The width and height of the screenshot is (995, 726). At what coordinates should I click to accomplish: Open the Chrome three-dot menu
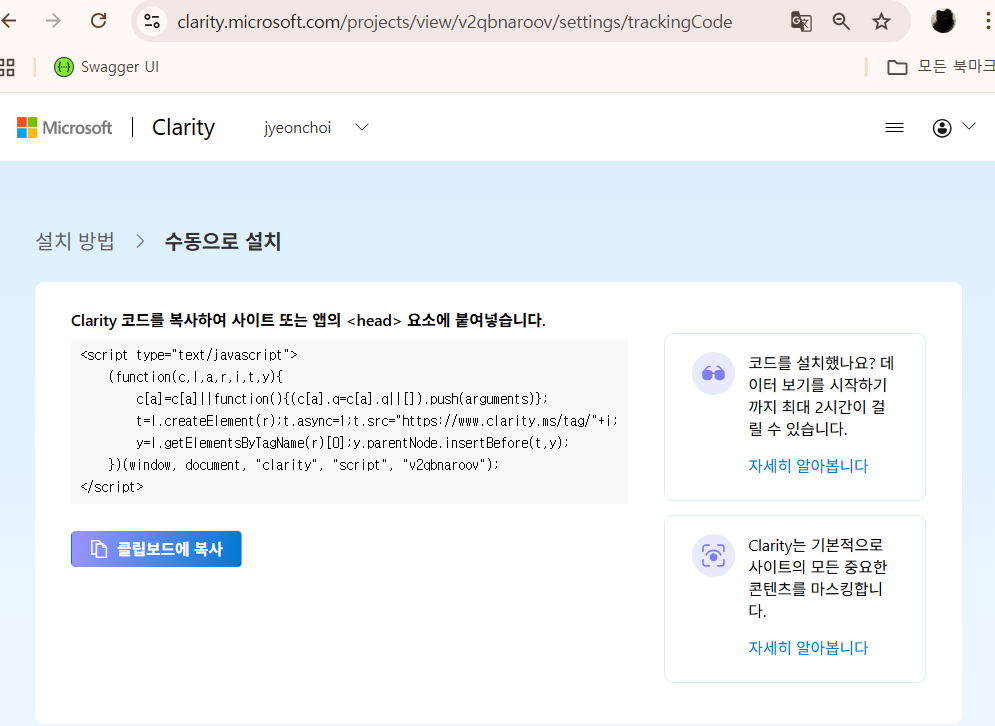[x=987, y=21]
